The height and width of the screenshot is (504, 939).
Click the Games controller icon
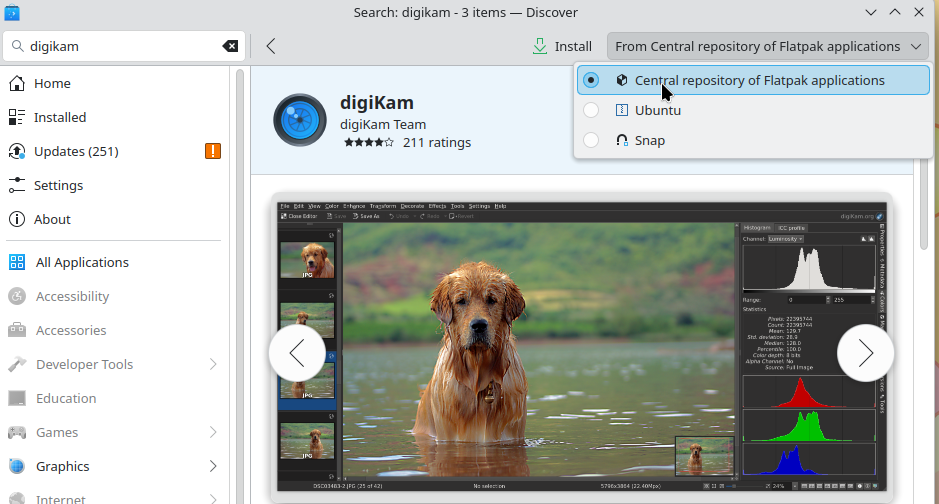click(17, 432)
